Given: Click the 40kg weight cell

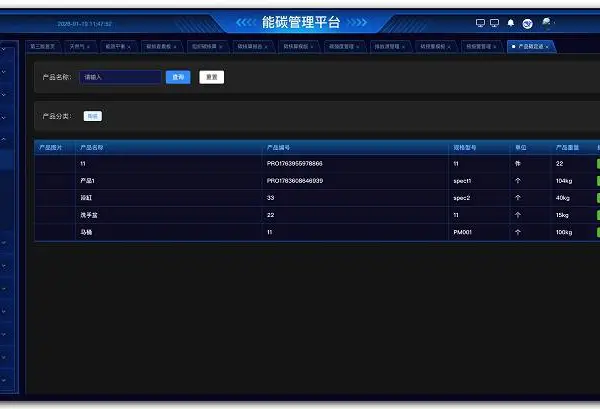Looking at the screenshot, I should [x=562, y=198].
